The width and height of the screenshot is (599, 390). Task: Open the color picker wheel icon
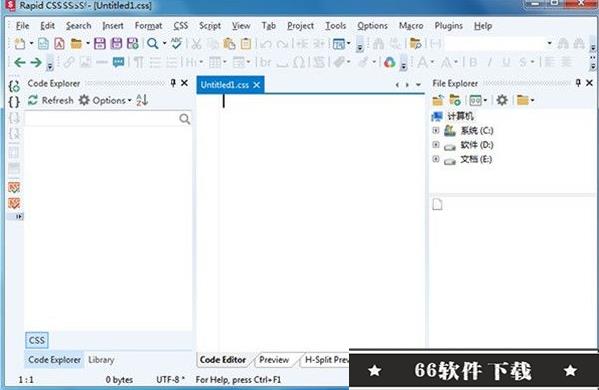389,62
